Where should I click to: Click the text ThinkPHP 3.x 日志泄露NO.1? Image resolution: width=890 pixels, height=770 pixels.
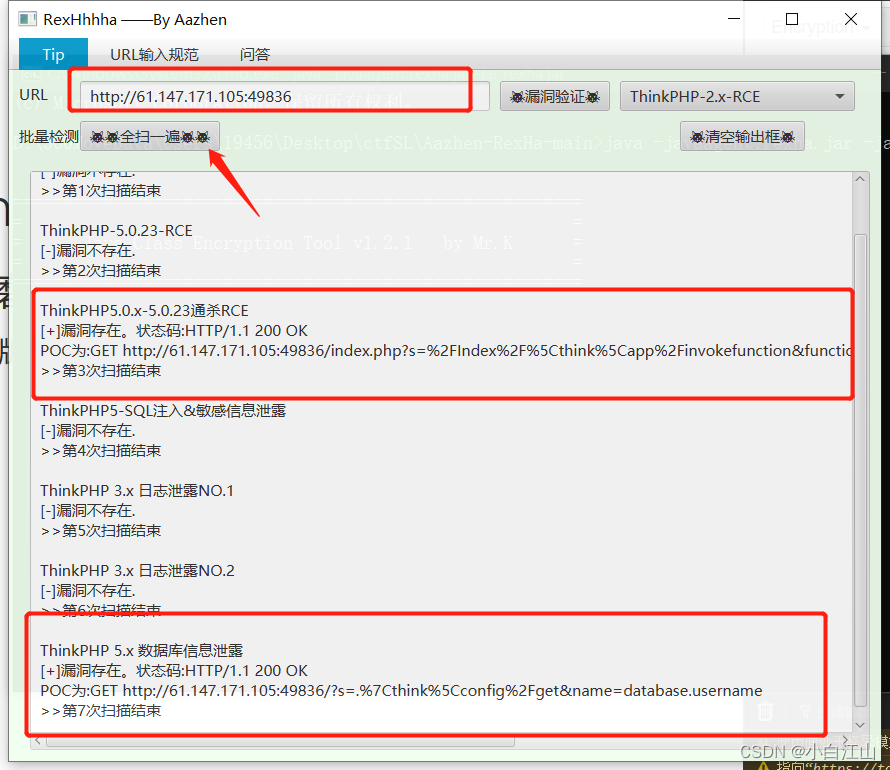[x=137, y=490]
